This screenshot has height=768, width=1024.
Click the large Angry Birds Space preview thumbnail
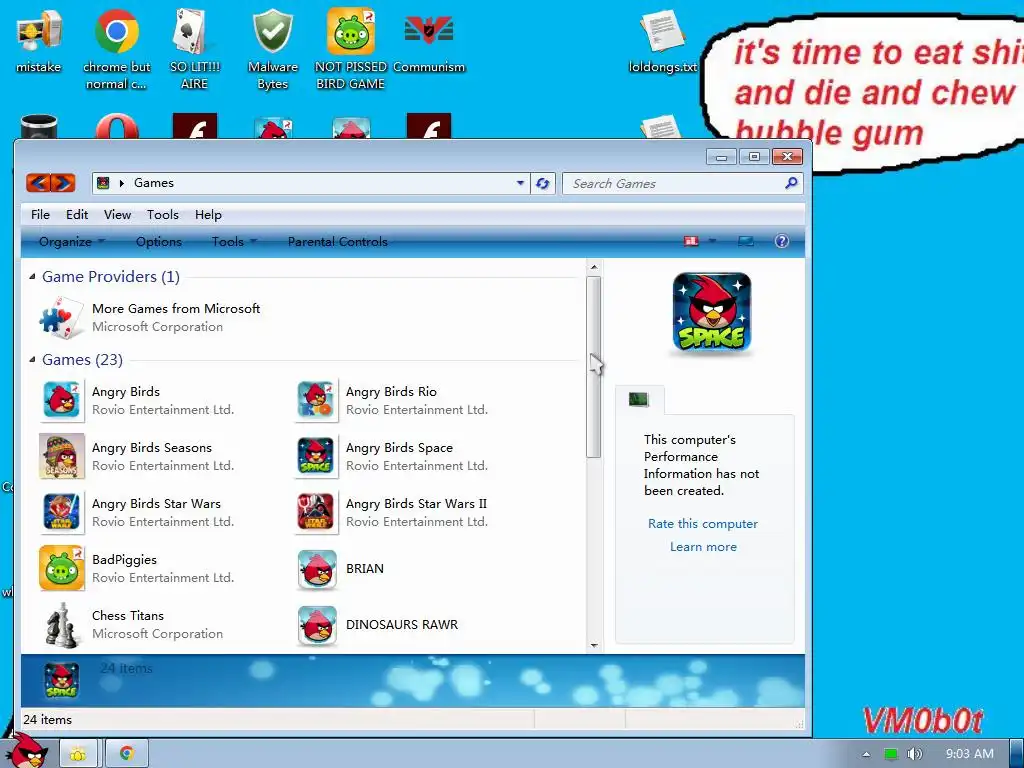712,313
